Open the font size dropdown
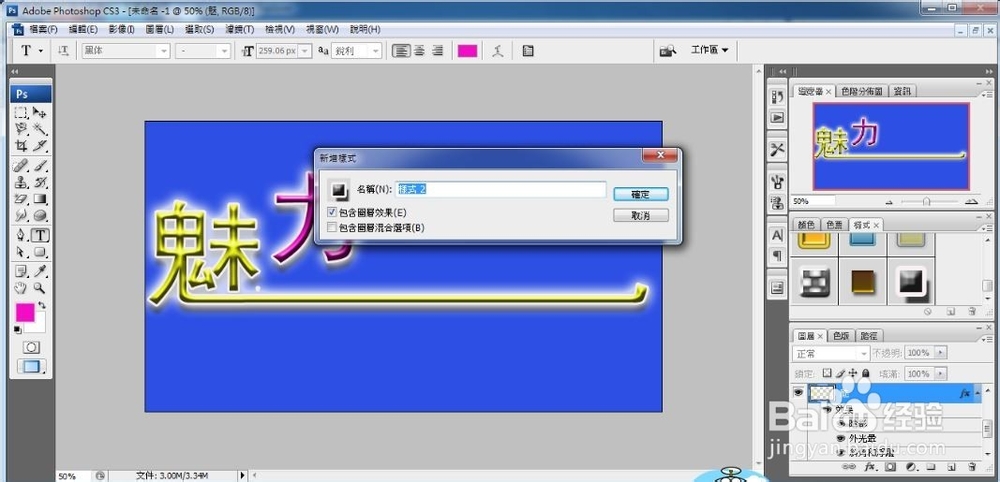The height and width of the screenshot is (482, 1000). (x=305, y=51)
